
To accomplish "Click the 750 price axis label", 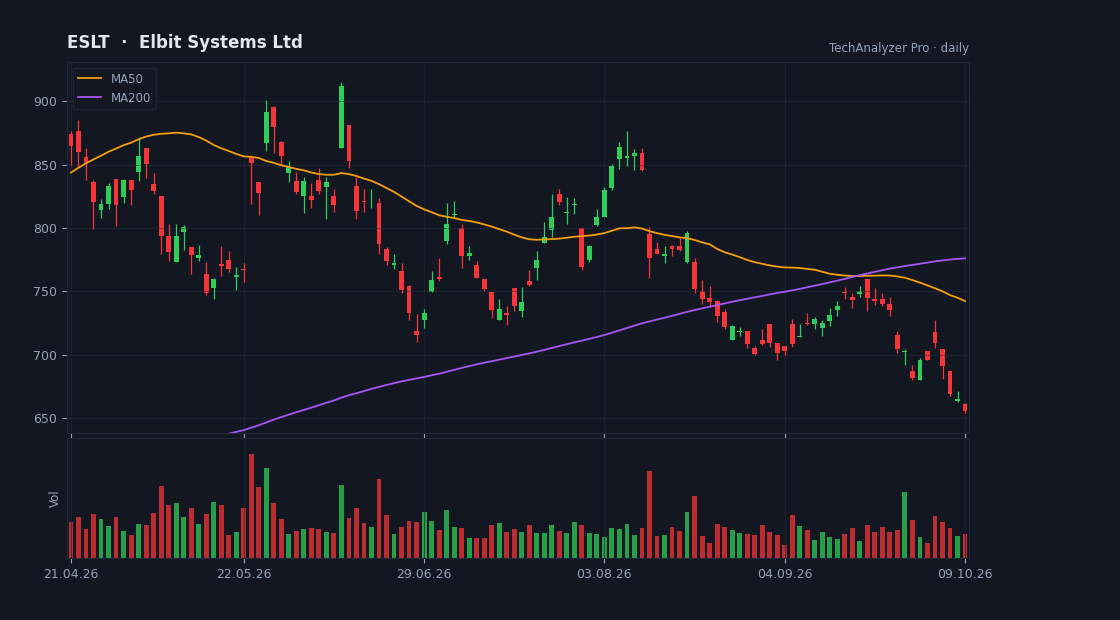I will click(x=44, y=292).
